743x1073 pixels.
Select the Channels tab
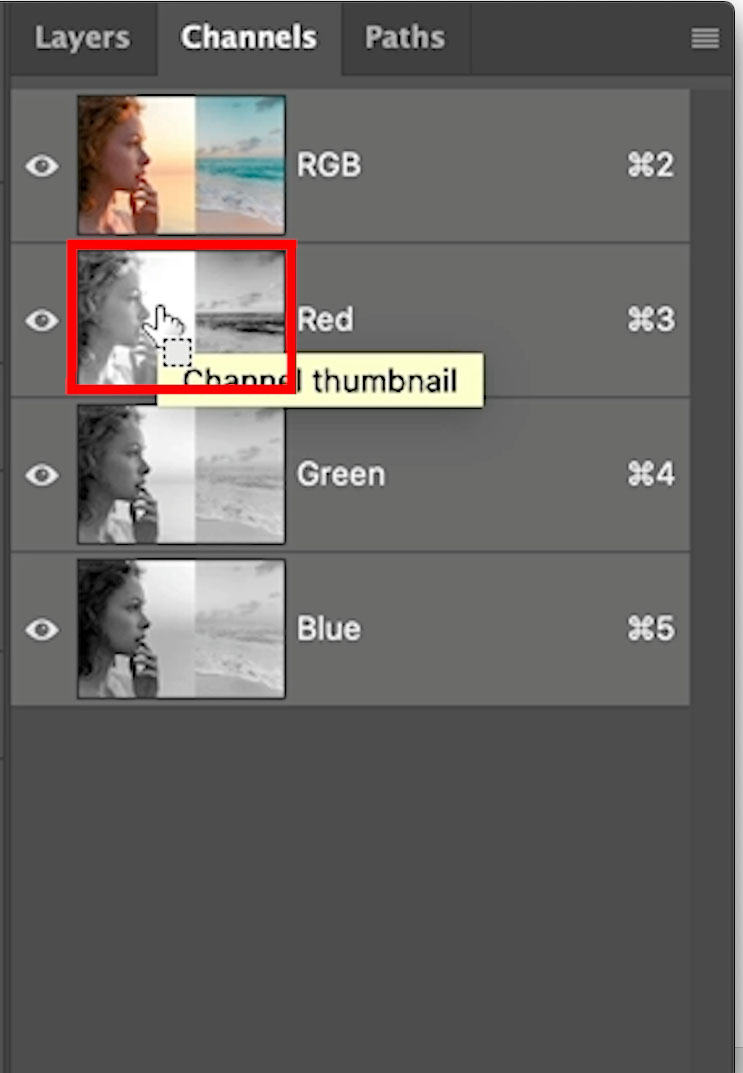point(248,38)
